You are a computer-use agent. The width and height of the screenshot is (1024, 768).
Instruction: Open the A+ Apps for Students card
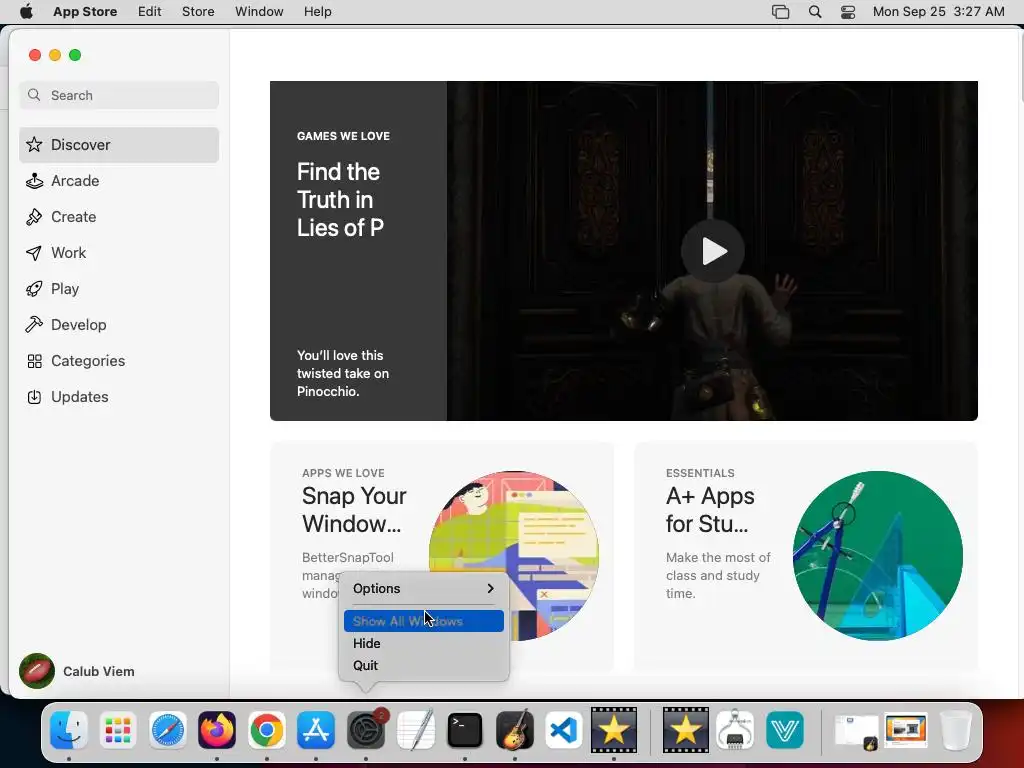point(806,556)
